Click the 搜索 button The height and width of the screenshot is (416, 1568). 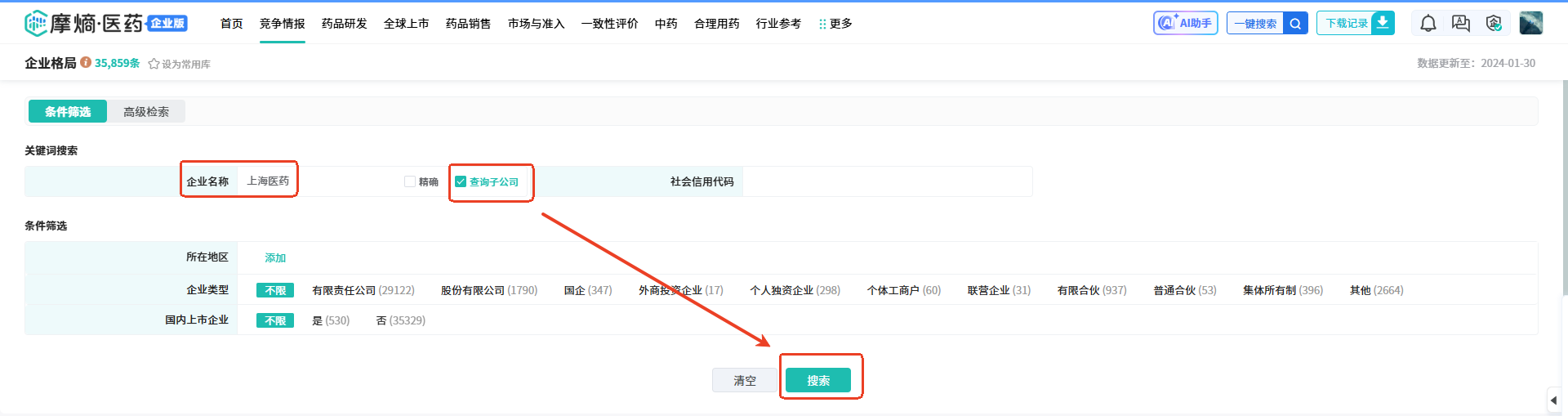point(818,380)
